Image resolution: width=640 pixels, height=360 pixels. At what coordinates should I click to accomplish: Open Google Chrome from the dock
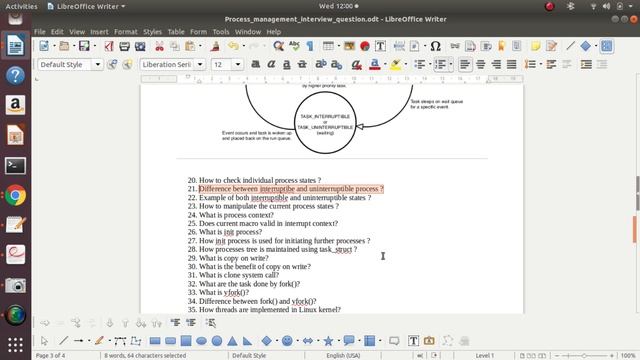[16, 196]
